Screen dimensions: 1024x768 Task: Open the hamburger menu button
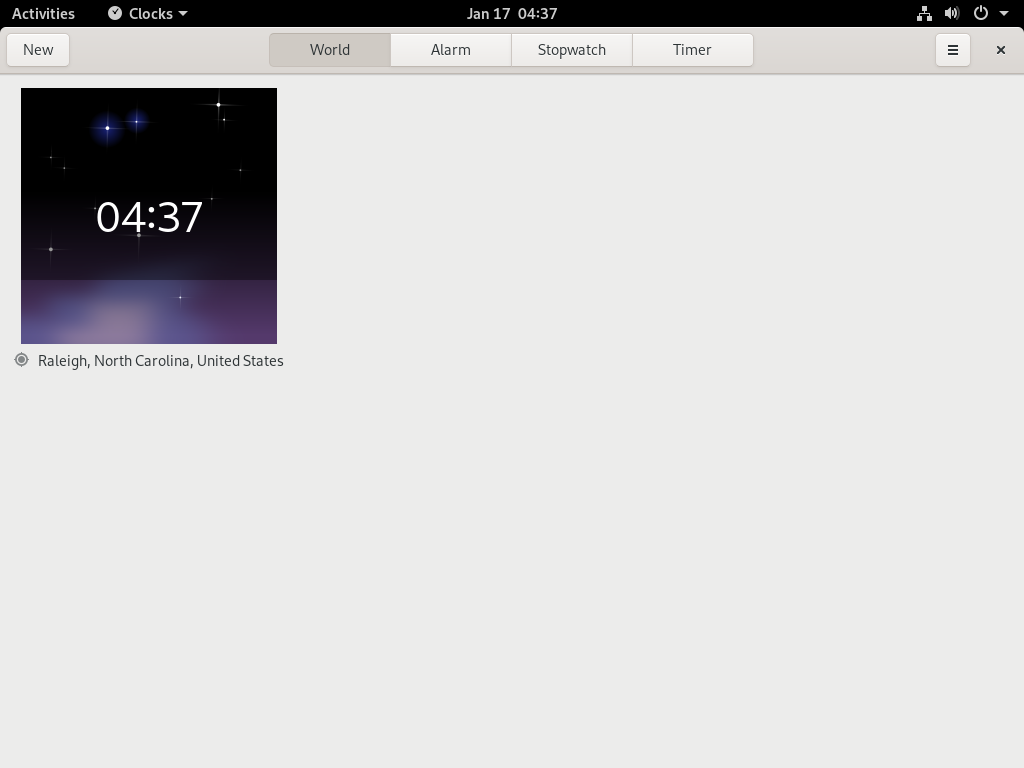pyautogui.click(x=952, y=50)
